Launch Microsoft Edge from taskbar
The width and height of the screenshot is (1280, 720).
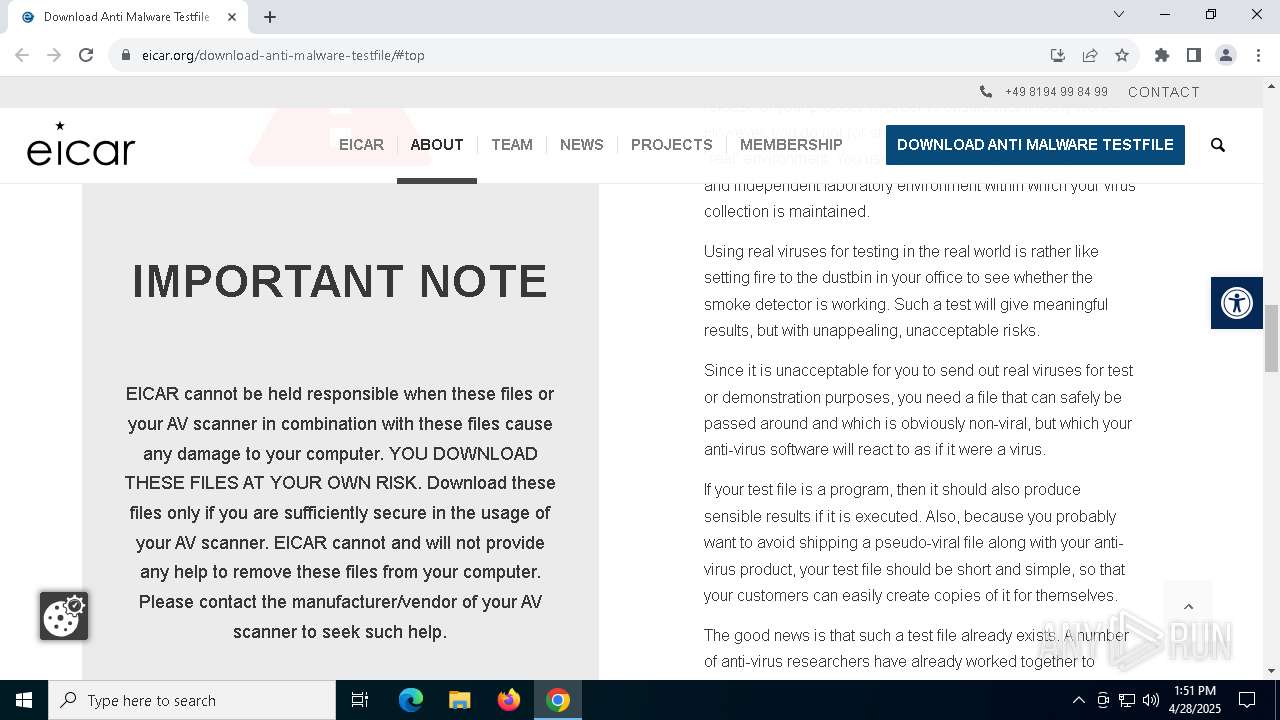pyautogui.click(x=411, y=700)
